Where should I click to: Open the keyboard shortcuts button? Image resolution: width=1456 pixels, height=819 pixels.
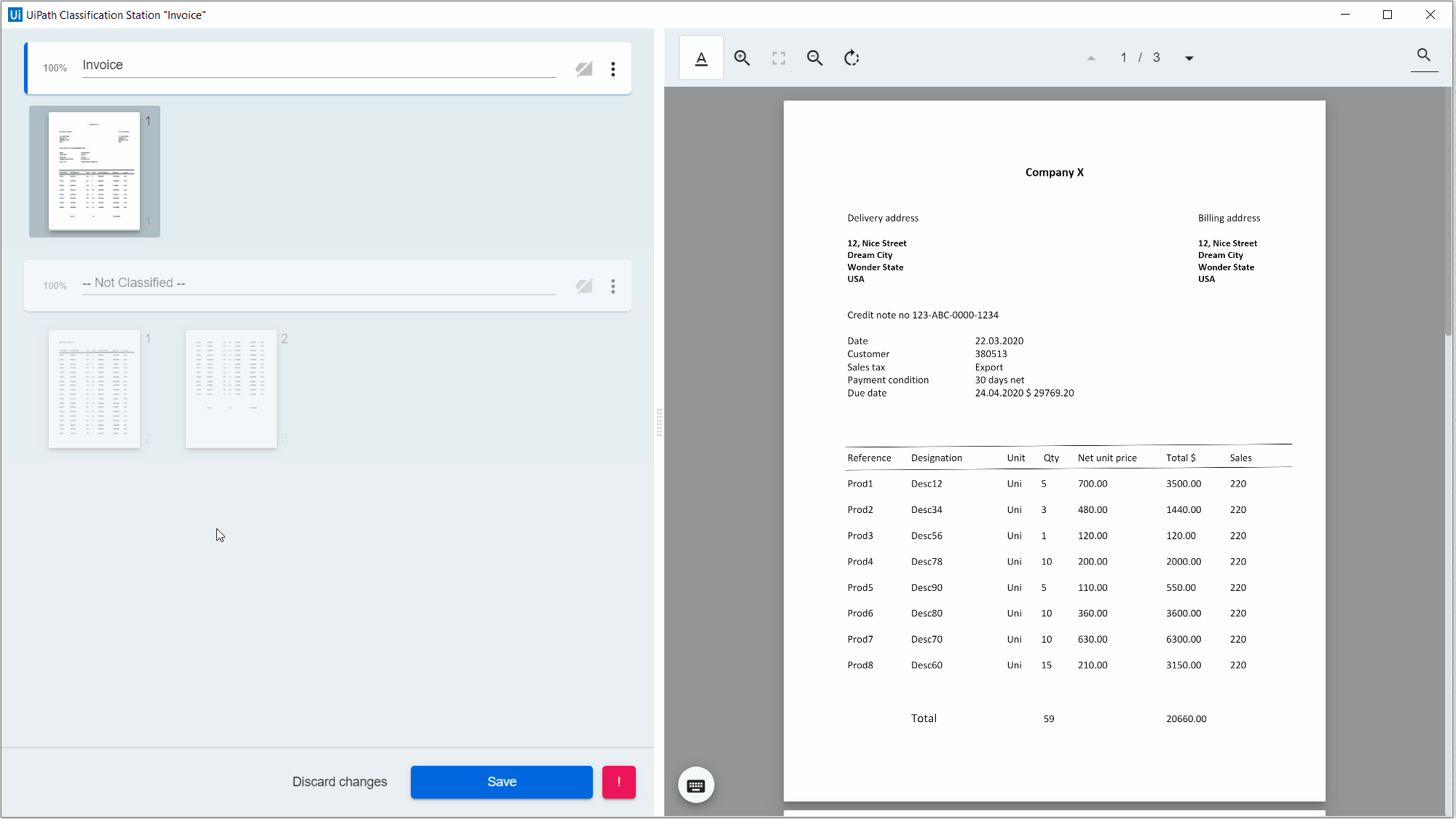pyautogui.click(x=696, y=785)
